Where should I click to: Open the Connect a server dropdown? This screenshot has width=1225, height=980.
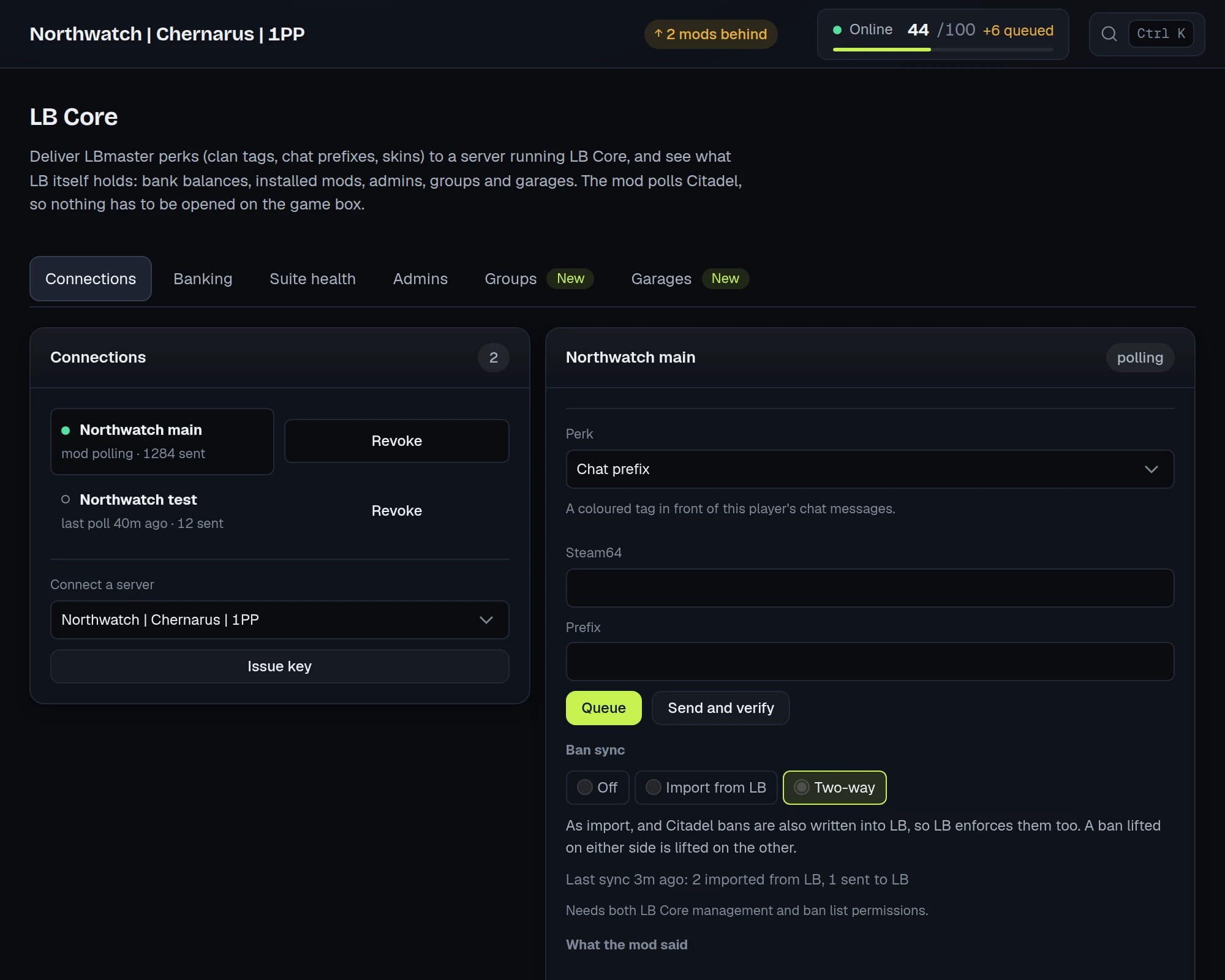280,620
